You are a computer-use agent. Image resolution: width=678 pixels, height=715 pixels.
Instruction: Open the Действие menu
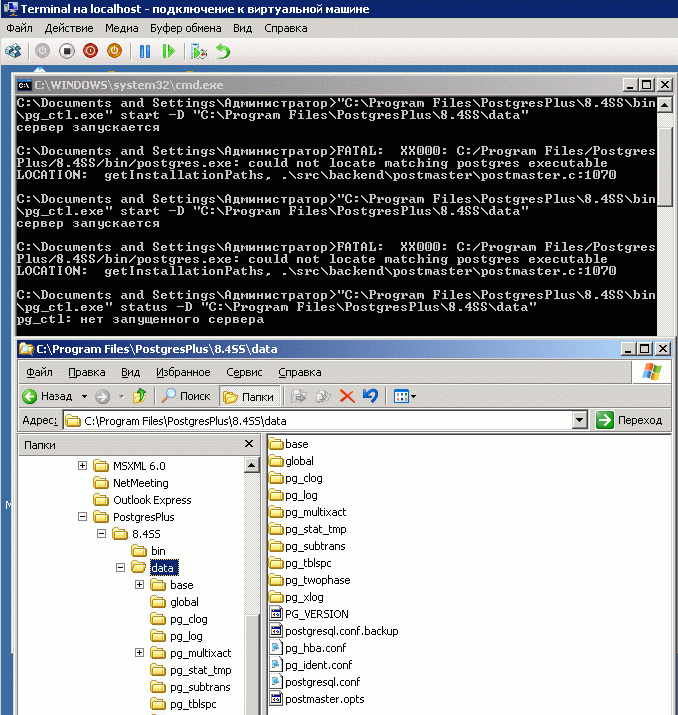(x=69, y=28)
